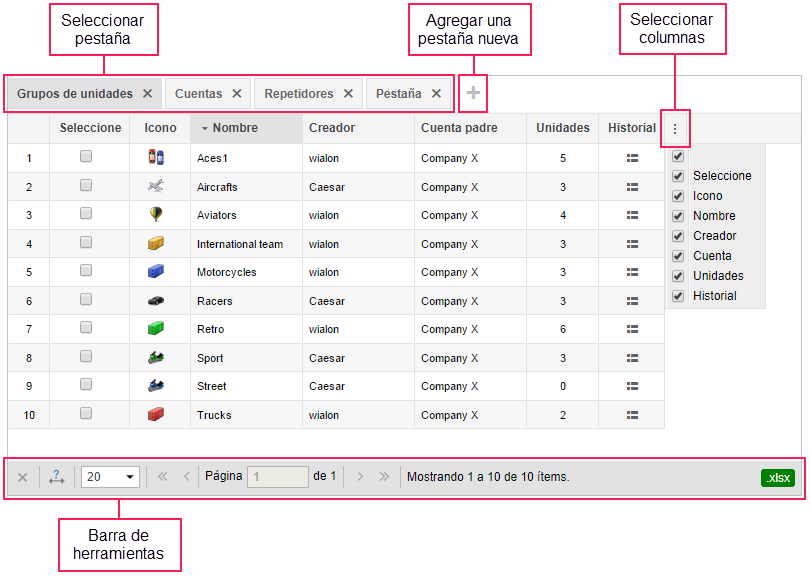This screenshot has width=810, height=578.
Task: Open history for Aces1 group
Action: [632, 158]
